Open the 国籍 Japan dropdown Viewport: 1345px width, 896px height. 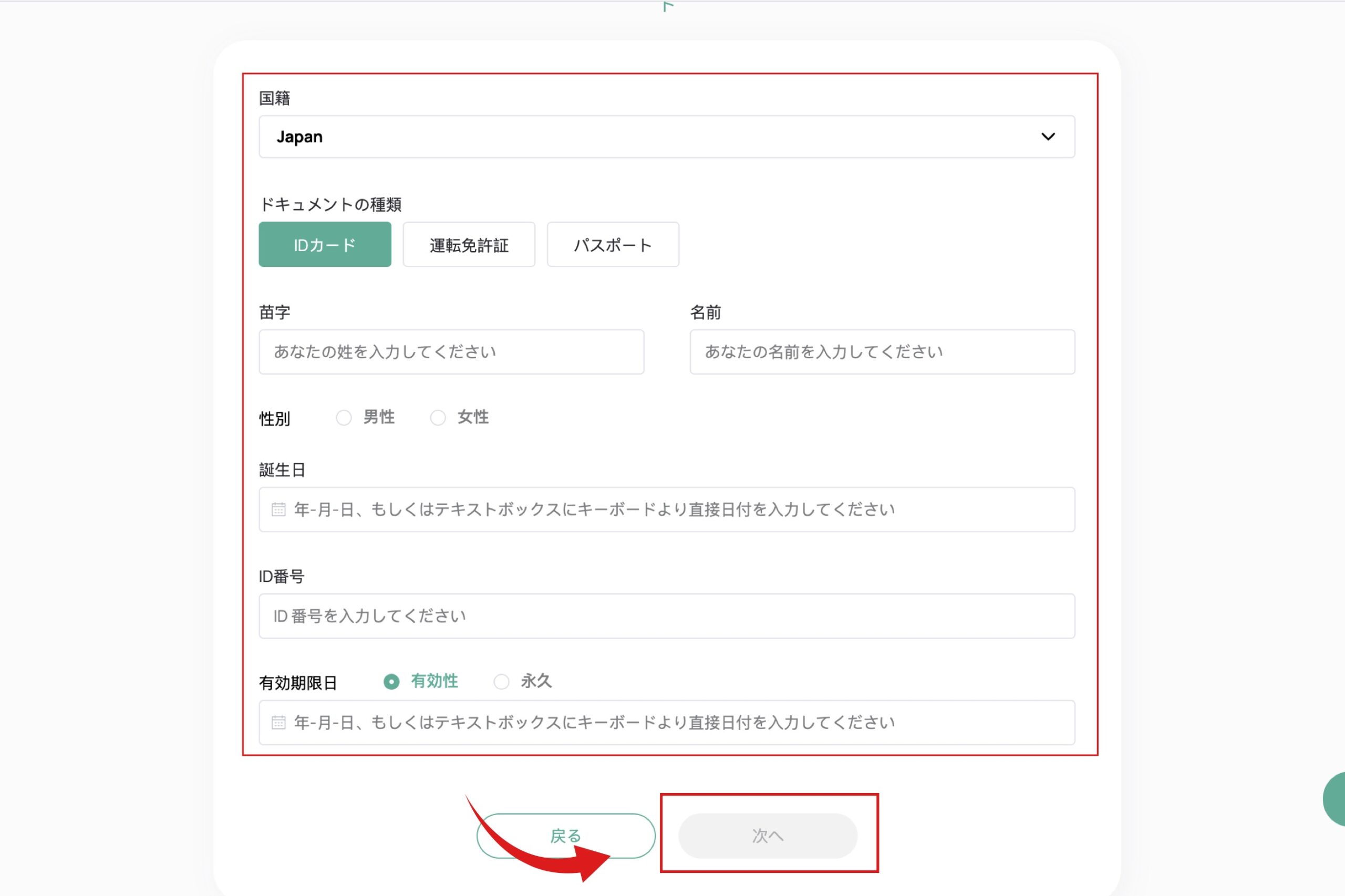[667, 137]
